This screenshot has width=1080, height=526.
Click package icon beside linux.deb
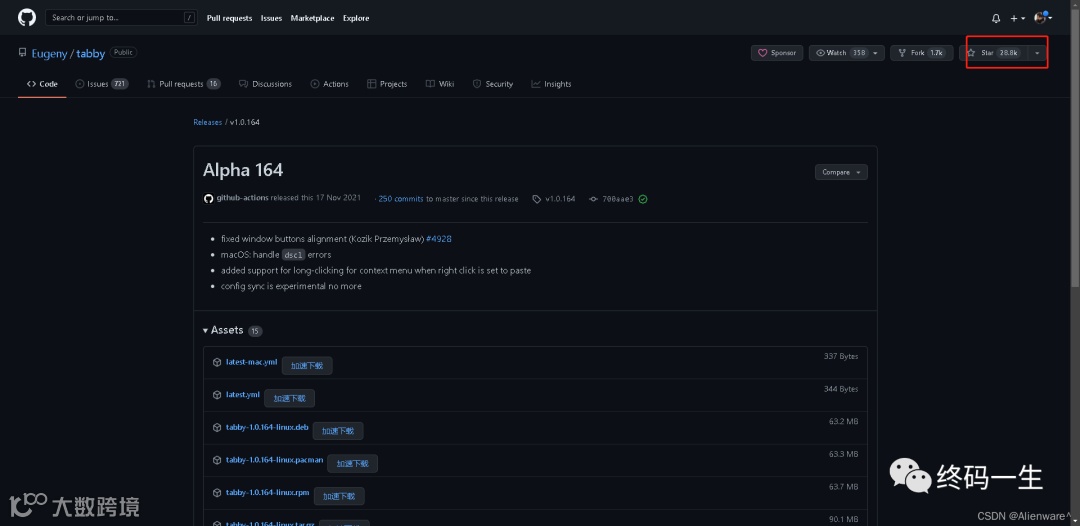tap(217, 428)
